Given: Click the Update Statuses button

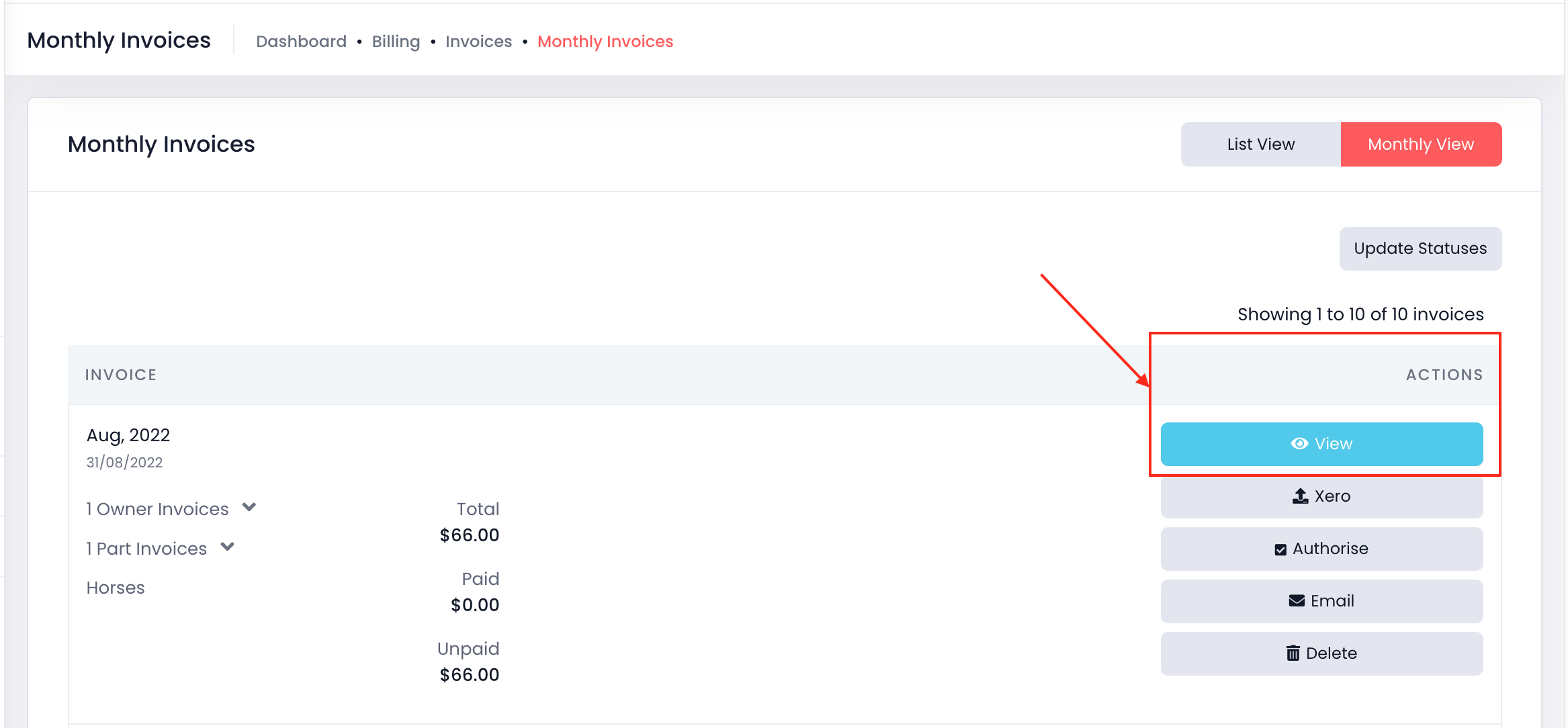Looking at the screenshot, I should 1420,248.
